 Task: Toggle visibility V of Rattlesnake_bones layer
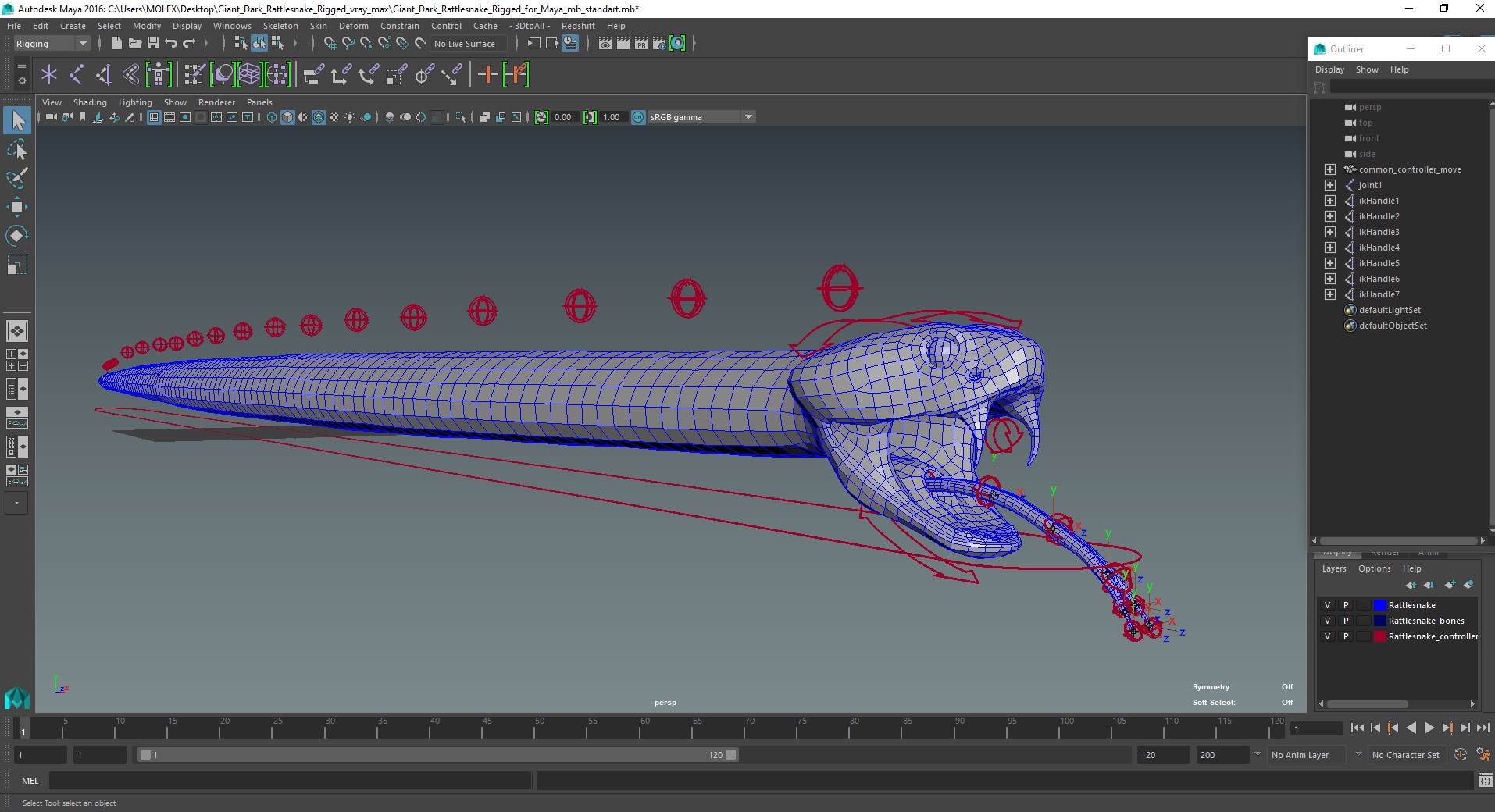1327,621
